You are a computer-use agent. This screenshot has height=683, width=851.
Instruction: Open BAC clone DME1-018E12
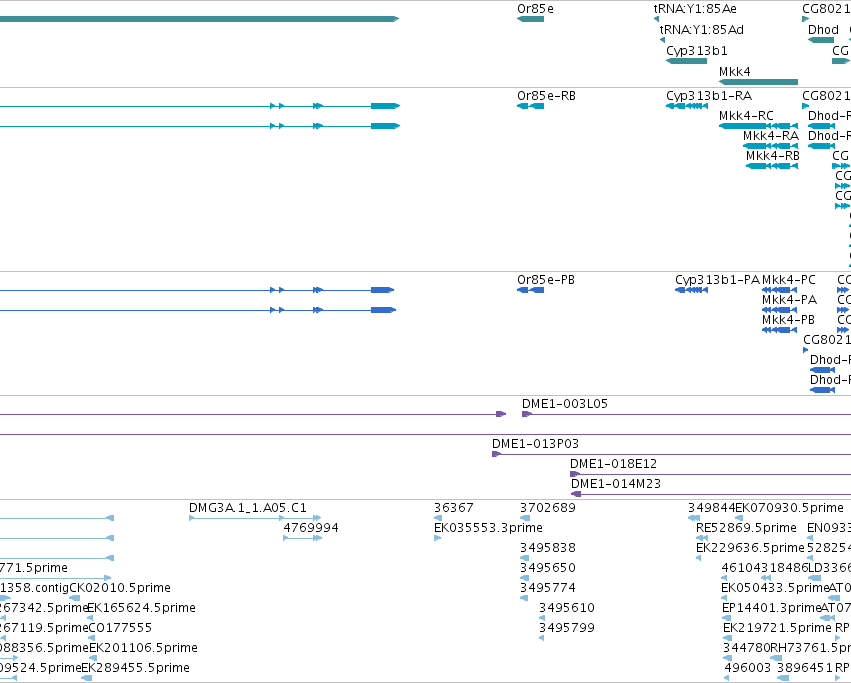click(710, 474)
